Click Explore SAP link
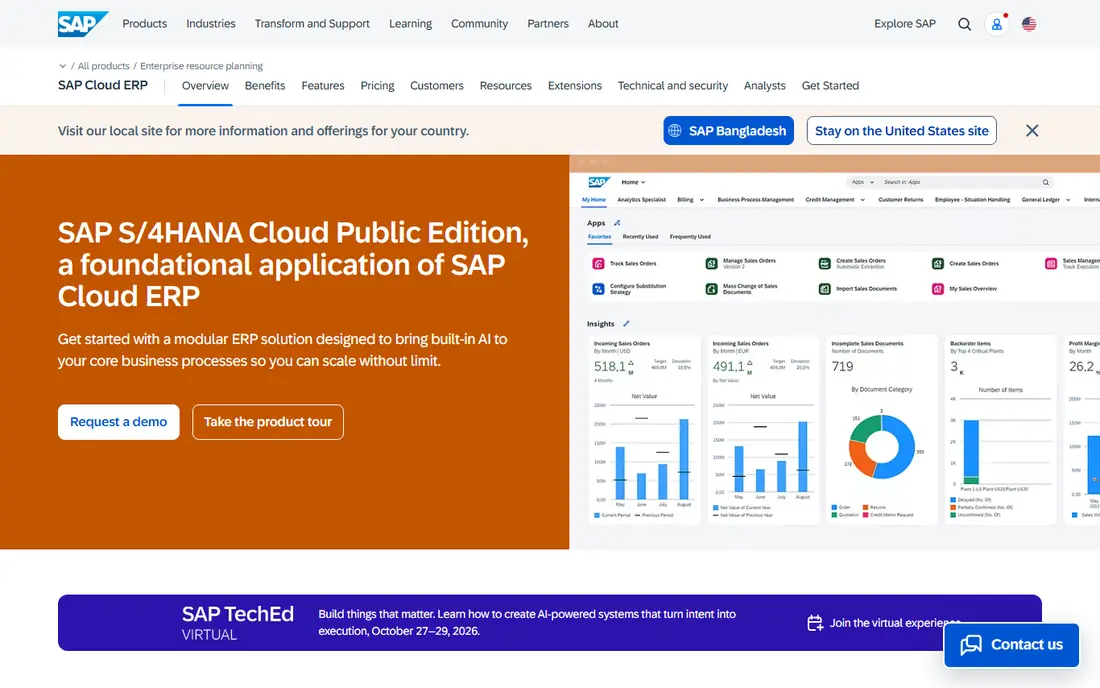This screenshot has height=688, width=1100. (x=905, y=24)
